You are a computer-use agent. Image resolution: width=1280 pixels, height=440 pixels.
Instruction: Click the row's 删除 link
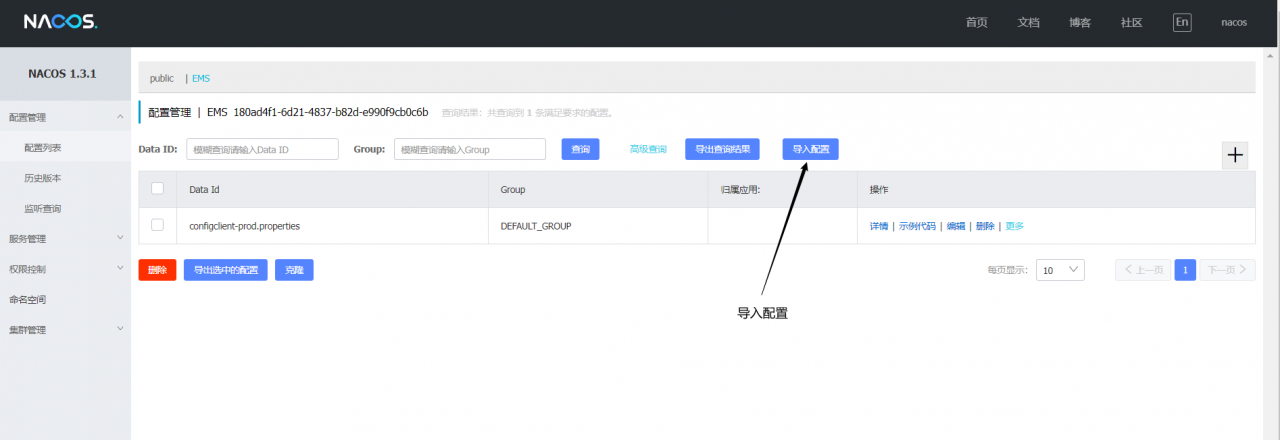(985, 226)
